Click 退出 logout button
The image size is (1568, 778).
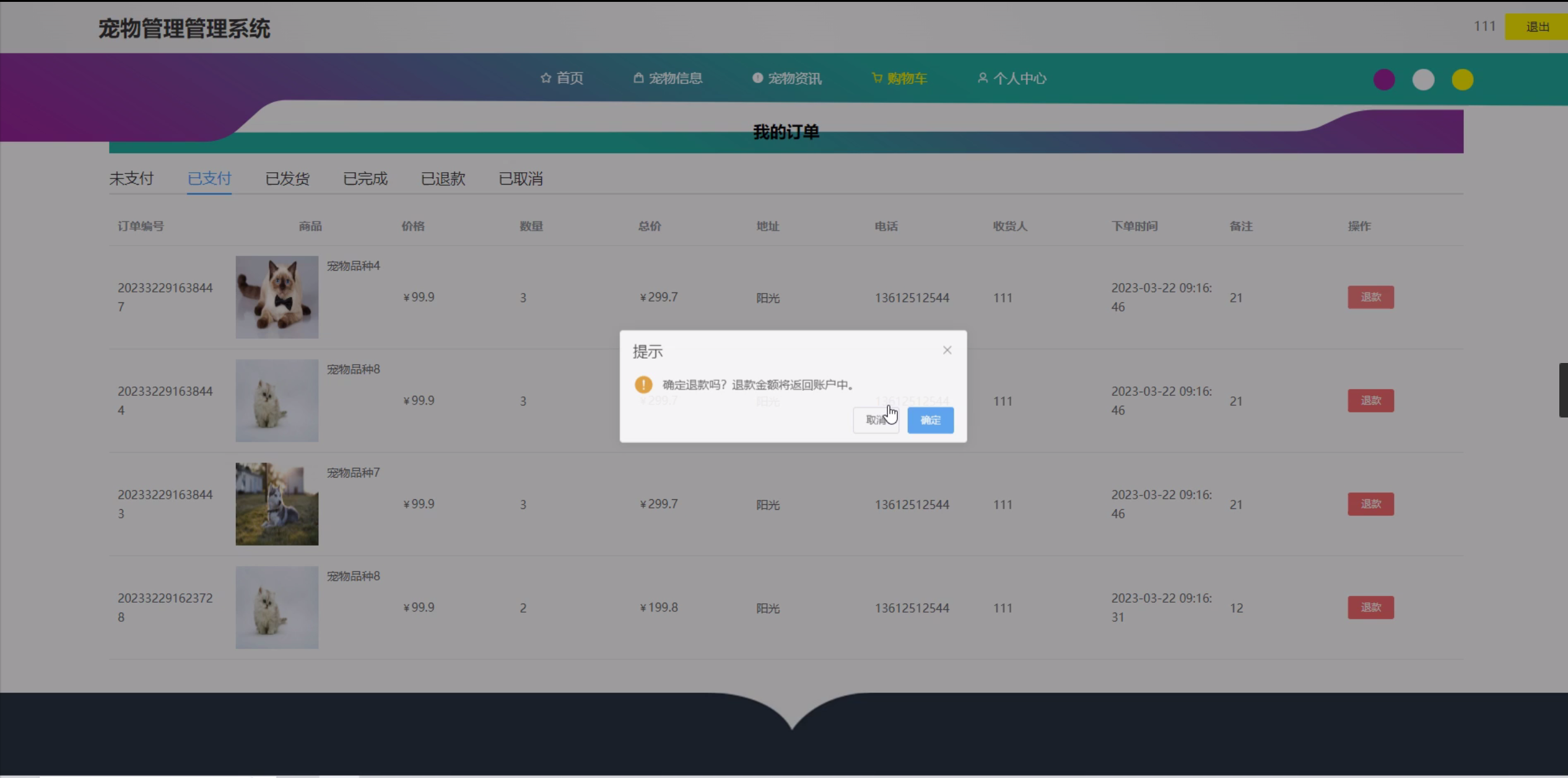[x=1537, y=27]
